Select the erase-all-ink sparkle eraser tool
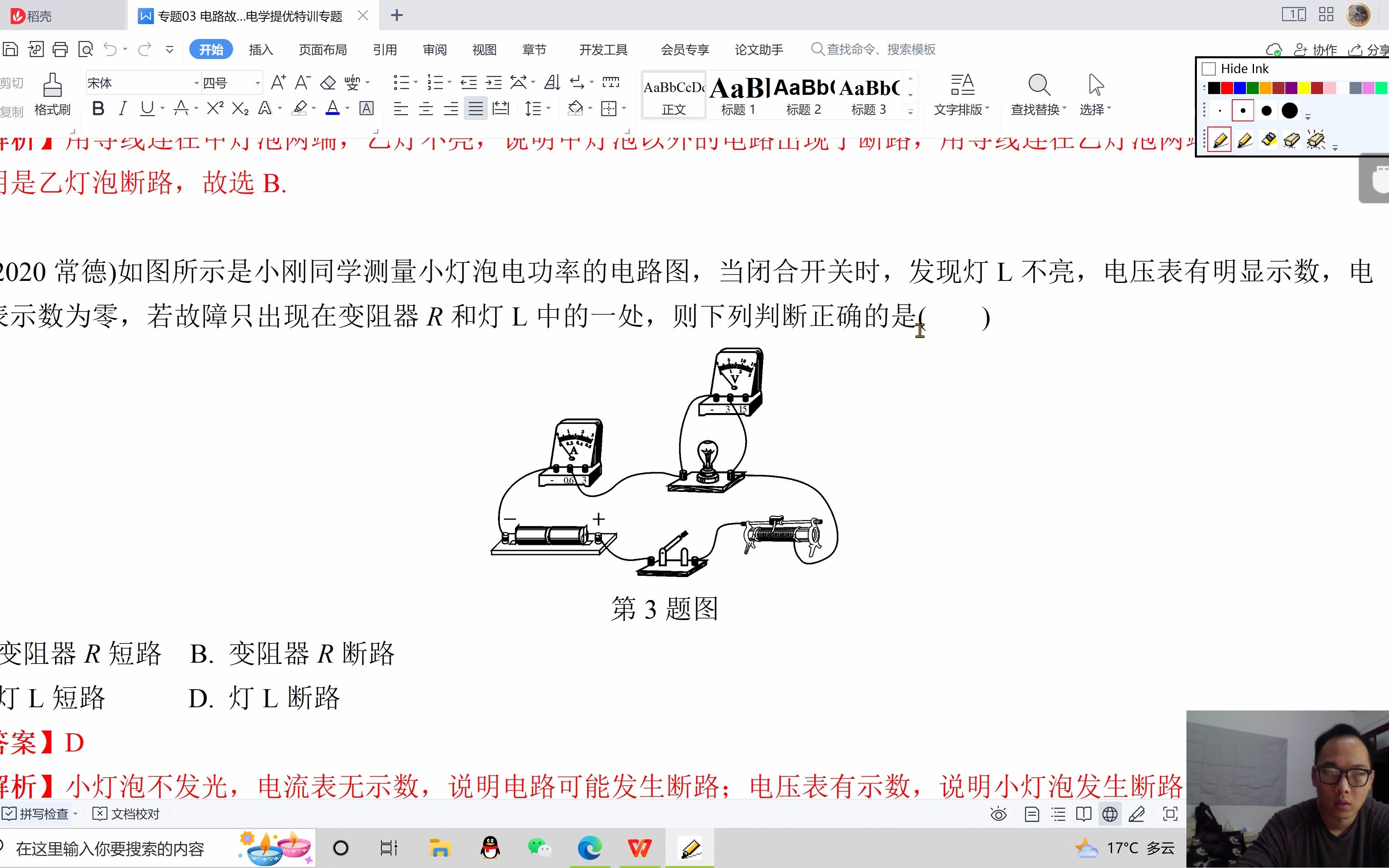 tap(1315, 139)
